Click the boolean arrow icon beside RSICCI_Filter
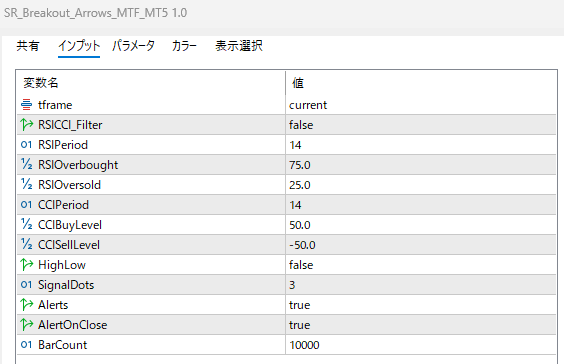 27,124
